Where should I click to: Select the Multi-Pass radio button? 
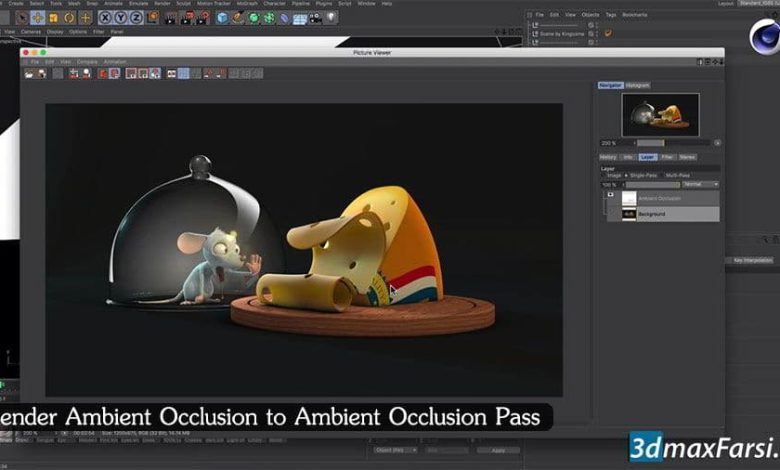665,175
